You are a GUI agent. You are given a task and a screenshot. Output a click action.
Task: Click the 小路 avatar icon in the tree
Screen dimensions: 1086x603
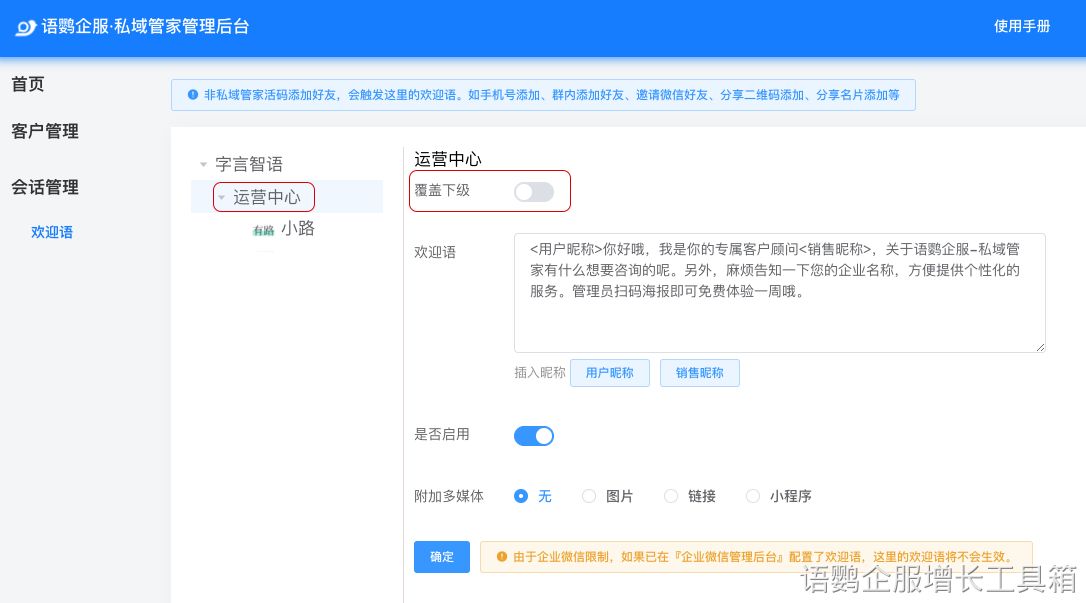[x=264, y=230]
